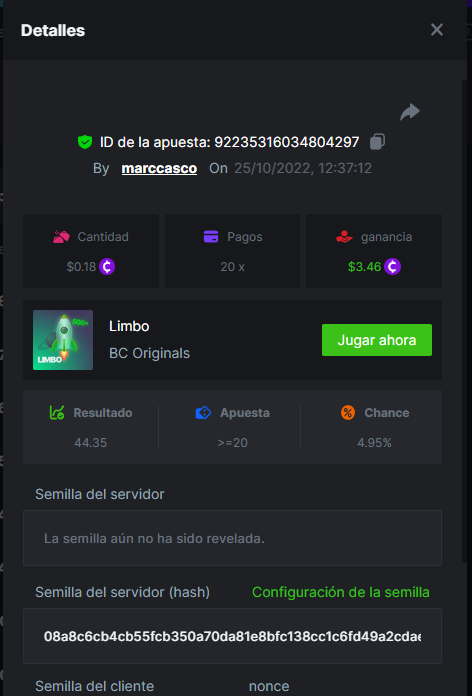
Task: Click the green Resultado chart icon
Action: click(57, 413)
